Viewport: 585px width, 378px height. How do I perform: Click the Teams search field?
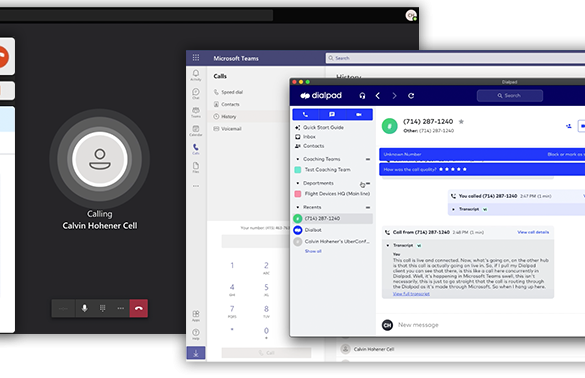click(455, 58)
